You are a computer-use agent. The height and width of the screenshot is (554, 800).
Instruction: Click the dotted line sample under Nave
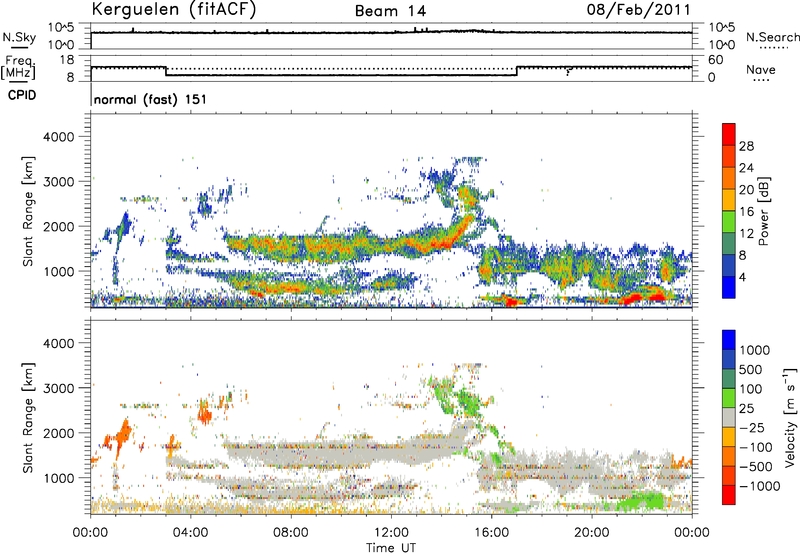pyautogui.click(x=761, y=81)
